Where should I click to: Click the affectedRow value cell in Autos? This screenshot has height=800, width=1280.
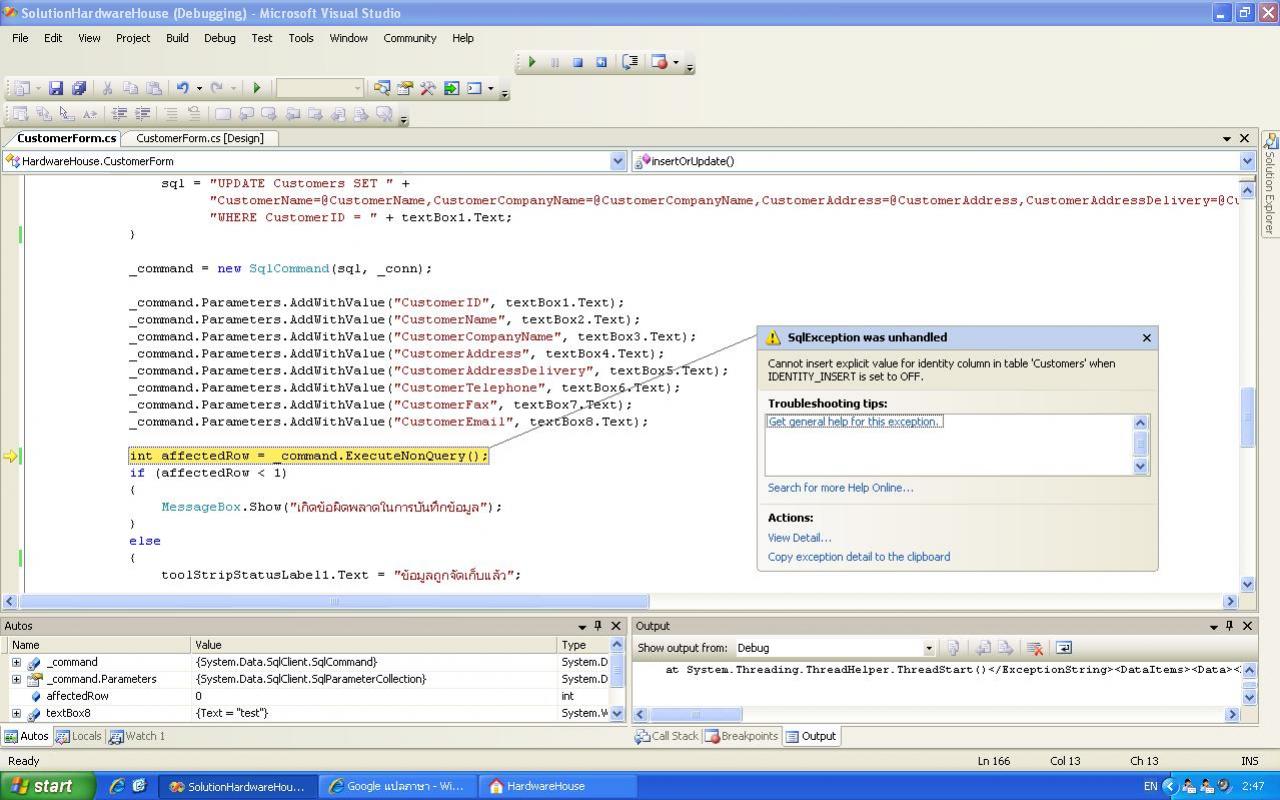click(x=374, y=696)
